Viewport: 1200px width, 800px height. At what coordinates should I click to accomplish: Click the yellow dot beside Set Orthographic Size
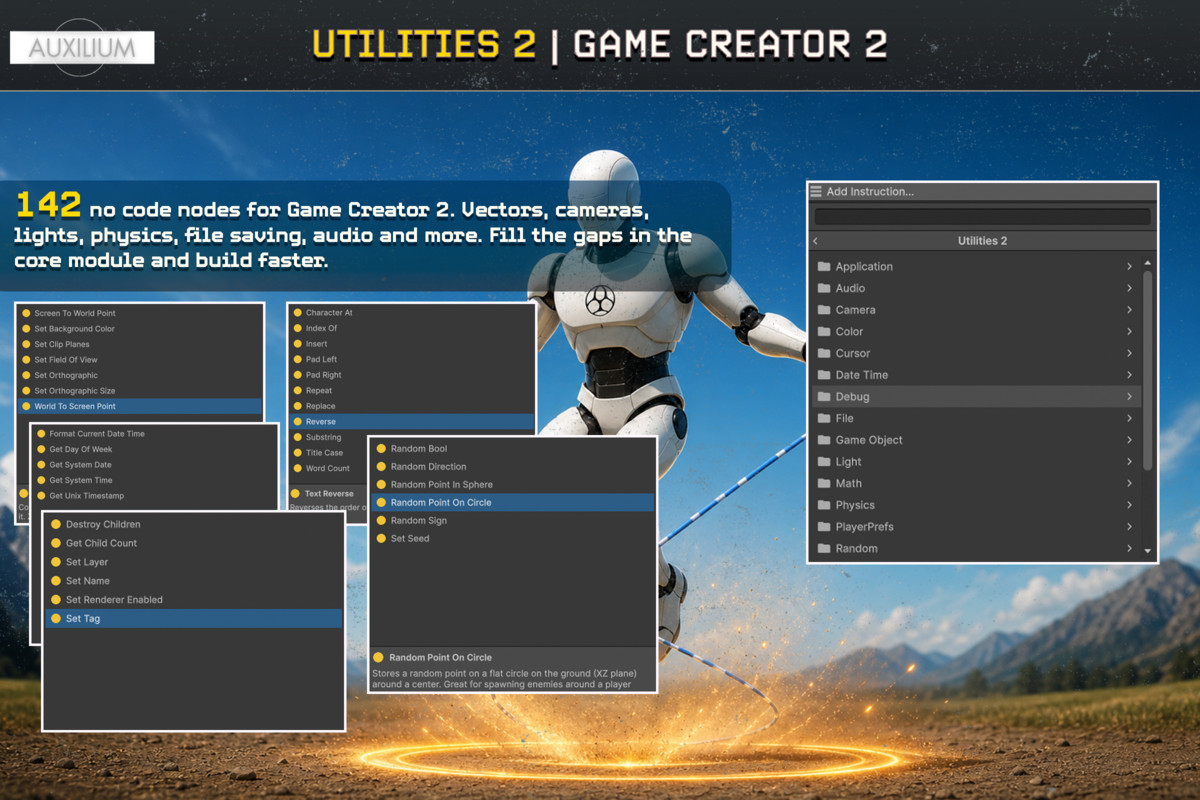[x=27, y=391]
